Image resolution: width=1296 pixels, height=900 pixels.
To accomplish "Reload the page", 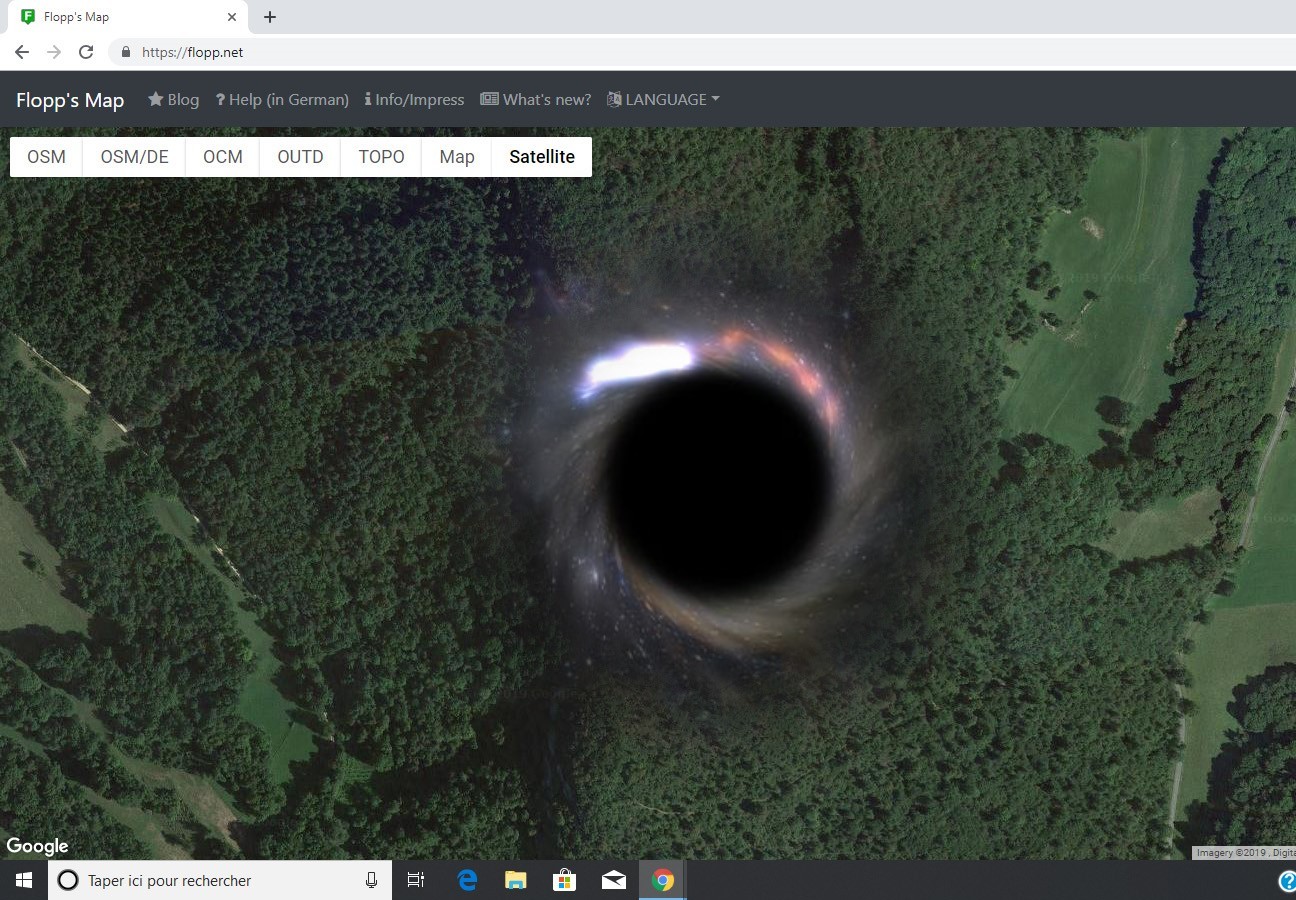I will pyautogui.click(x=86, y=52).
